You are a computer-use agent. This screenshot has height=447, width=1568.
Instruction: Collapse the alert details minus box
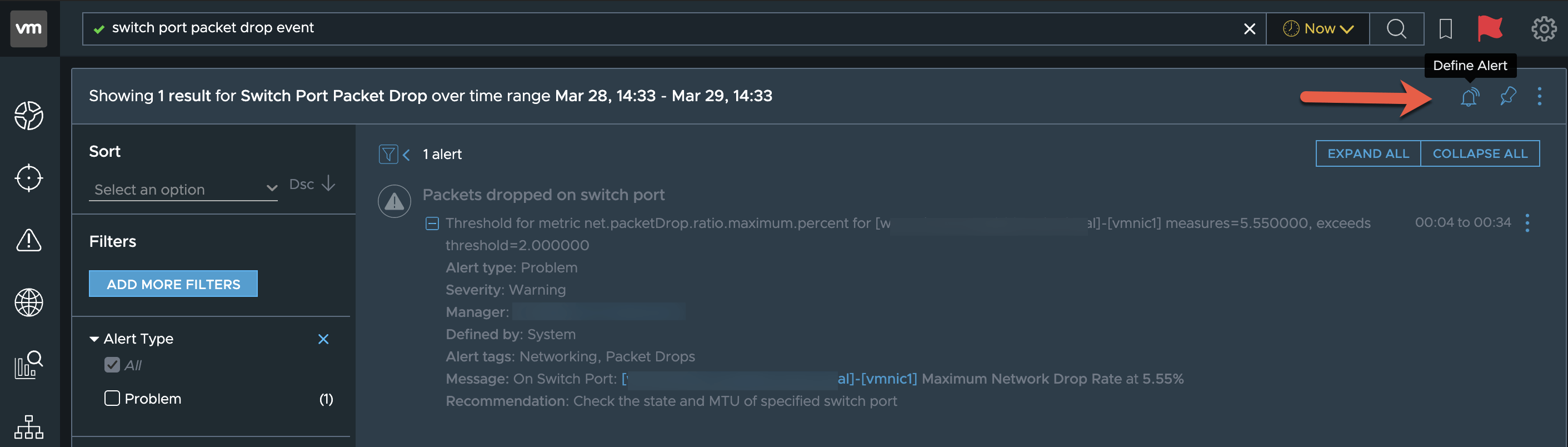point(432,223)
